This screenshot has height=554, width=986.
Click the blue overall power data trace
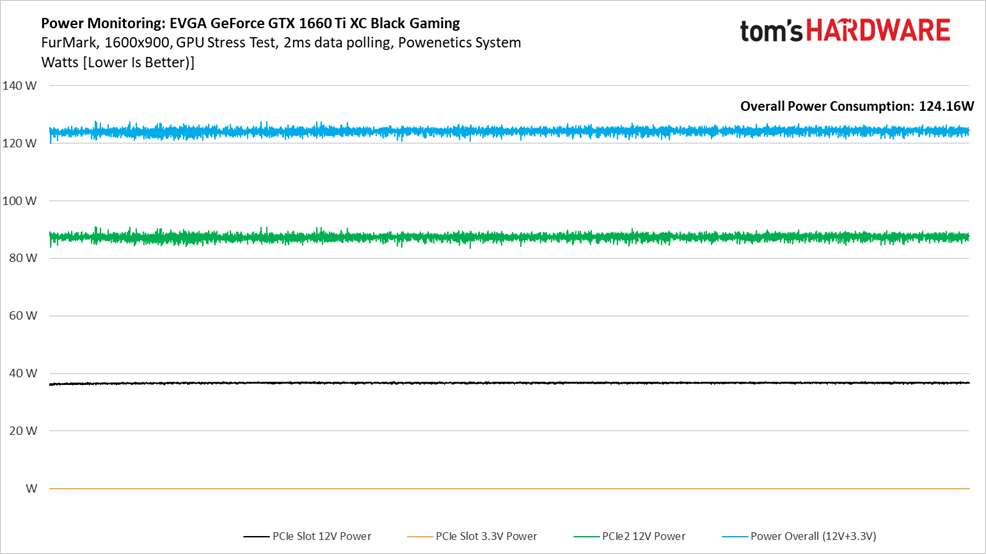[x=509, y=132]
